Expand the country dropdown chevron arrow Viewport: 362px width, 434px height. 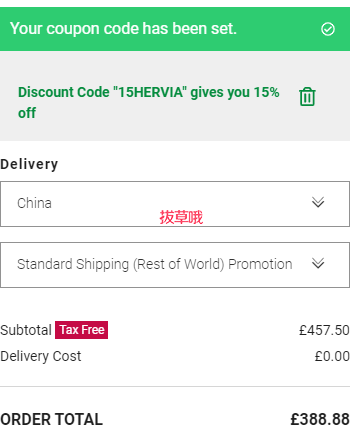[x=318, y=202]
